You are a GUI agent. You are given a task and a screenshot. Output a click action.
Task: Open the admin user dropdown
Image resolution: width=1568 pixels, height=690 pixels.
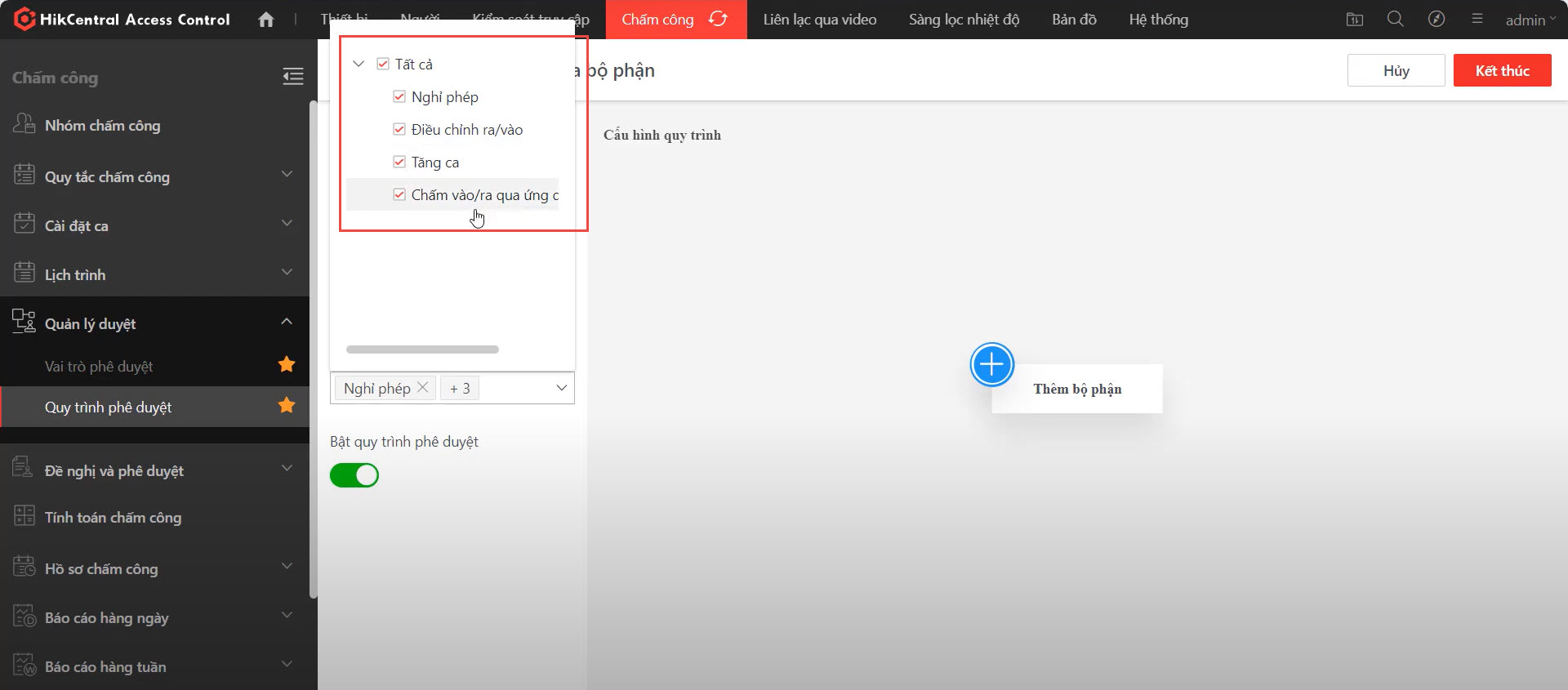pyautogui.click(x=1530, y=20)
